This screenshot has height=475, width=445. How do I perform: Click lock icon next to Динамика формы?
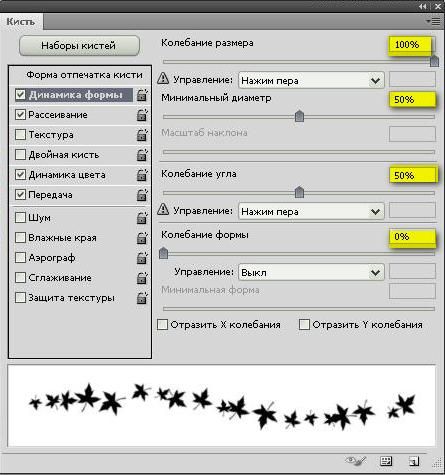[x=142, y=95]
